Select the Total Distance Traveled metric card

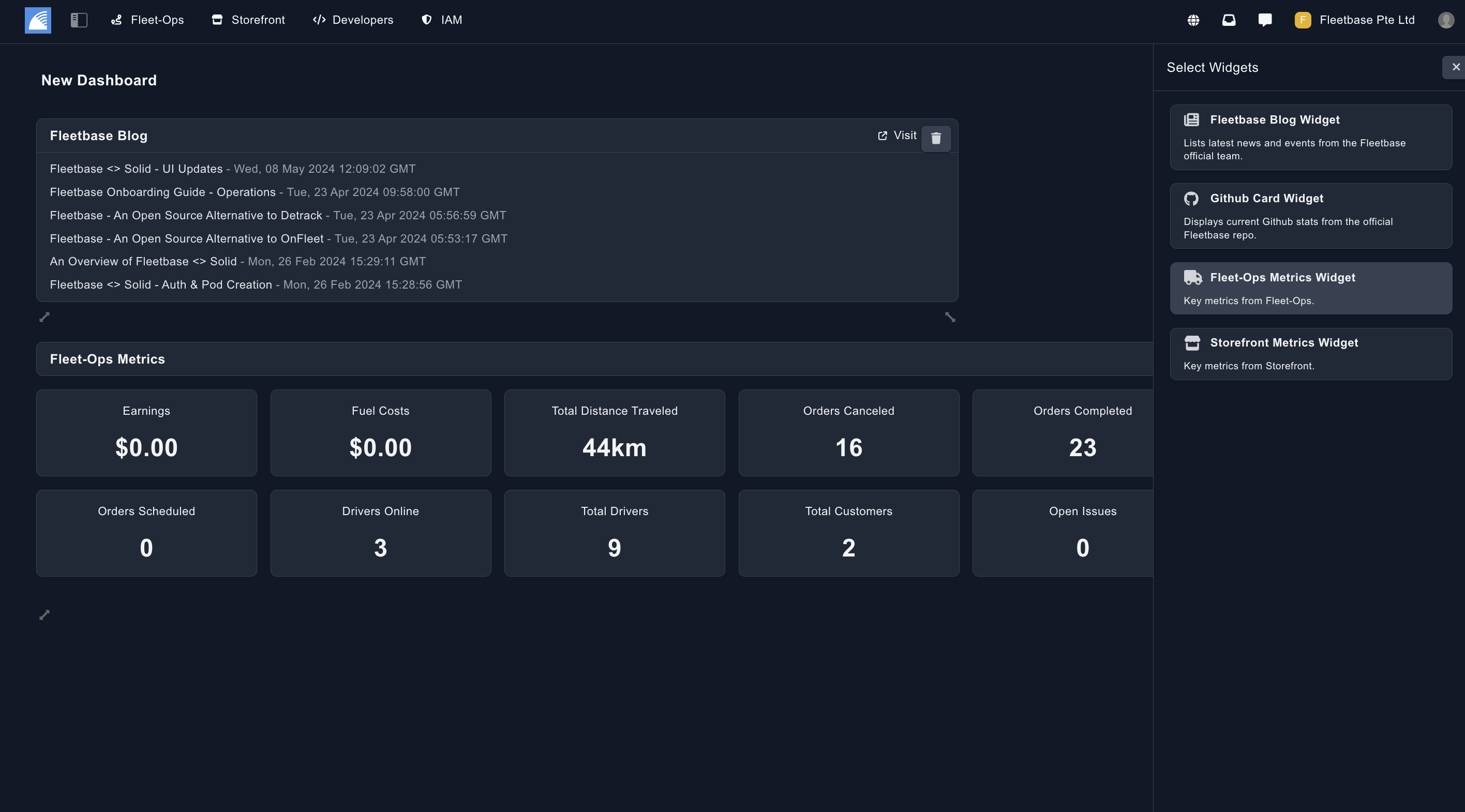point(614,433)
